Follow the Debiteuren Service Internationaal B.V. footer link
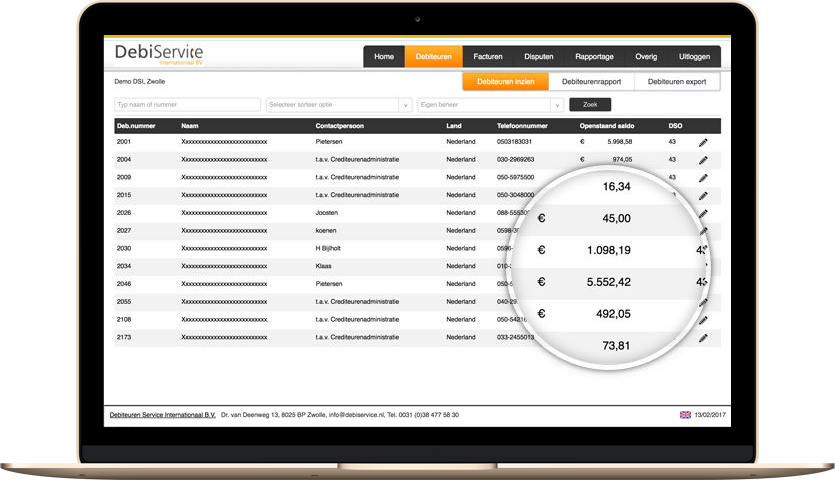Viewport: 835px width, 480px height. 162,414
